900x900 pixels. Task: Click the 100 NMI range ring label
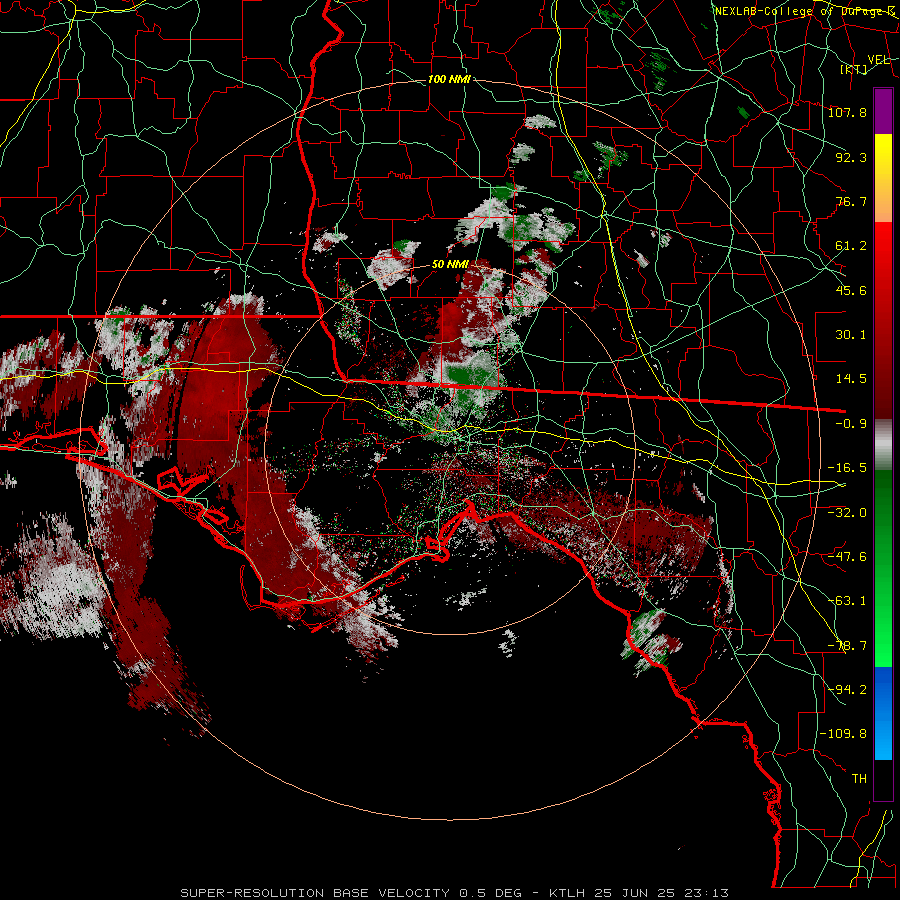pos(449,79)
